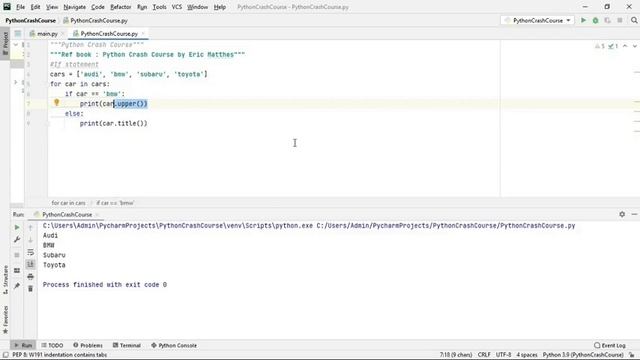Open Run panel gear options
The width and height of the screenshot is (640, 360).
622,214
